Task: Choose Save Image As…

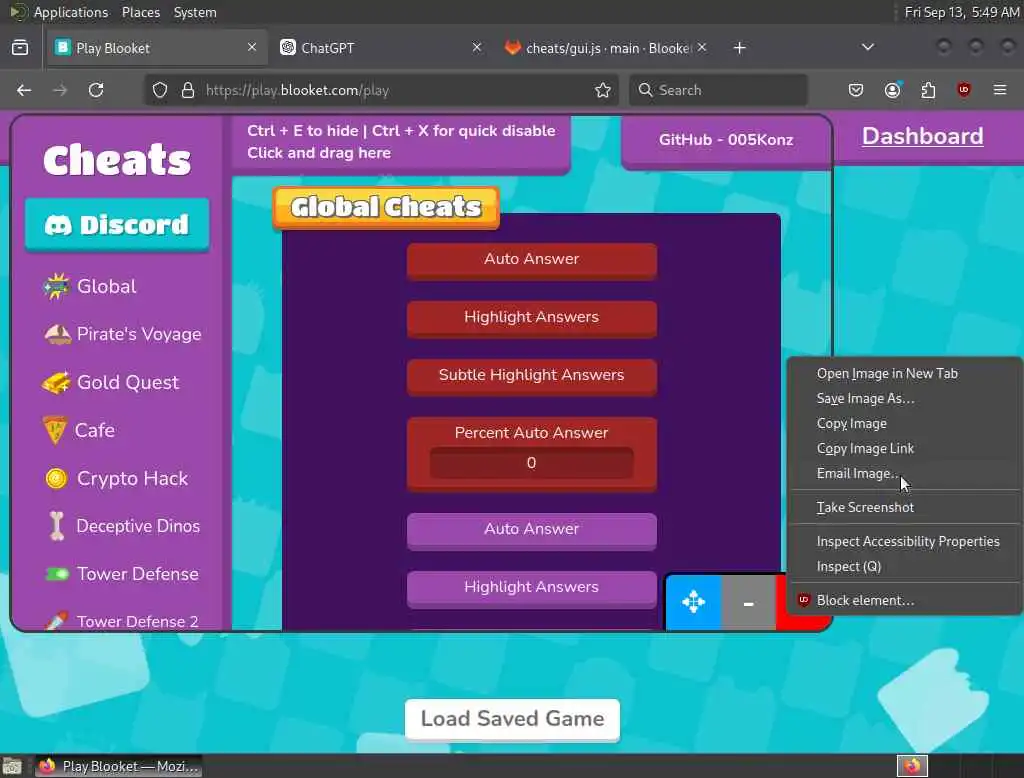Action: coord(904,398)
